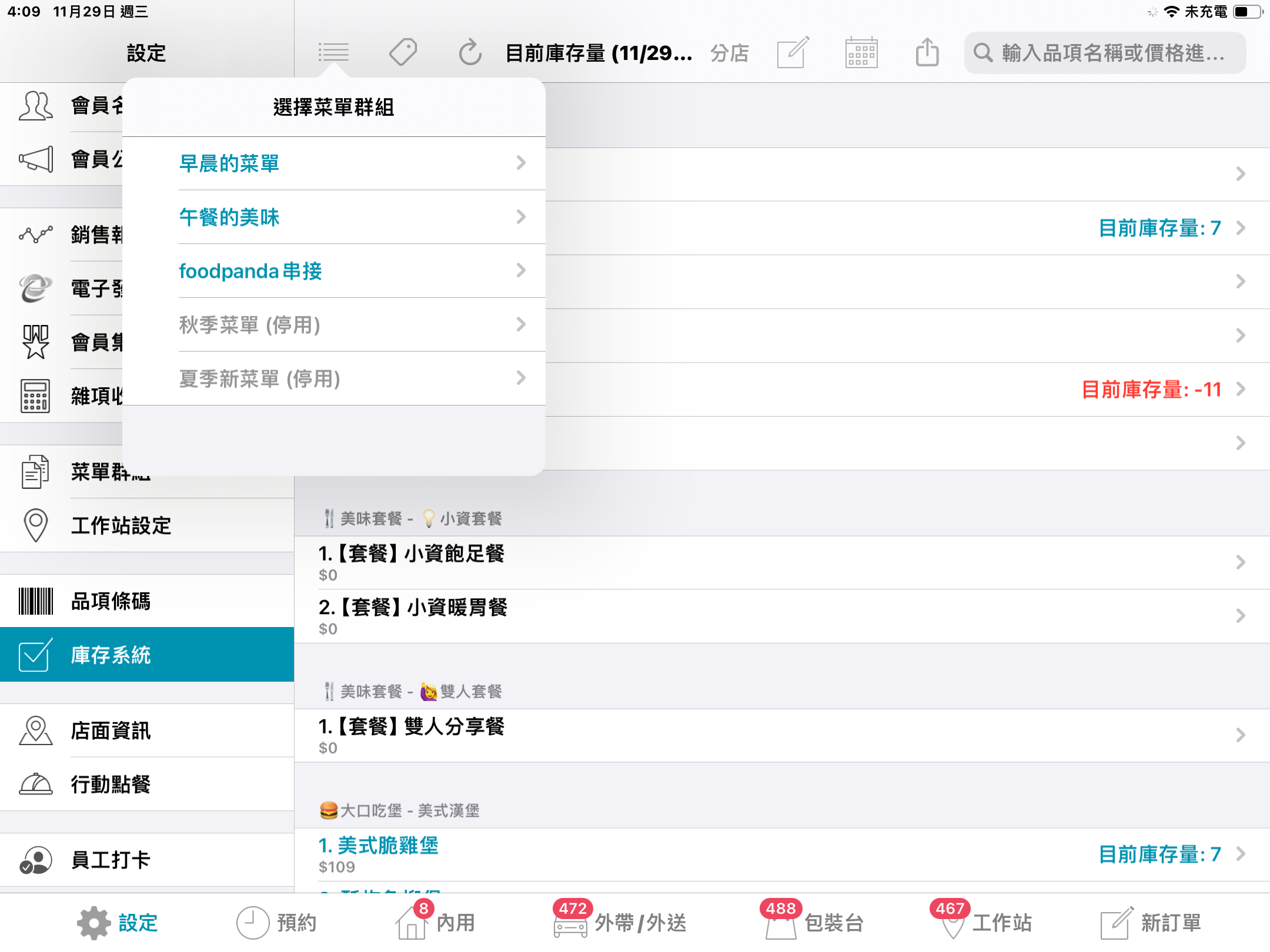
Task: Tap the workstation location pin icon
Action: 36,525
